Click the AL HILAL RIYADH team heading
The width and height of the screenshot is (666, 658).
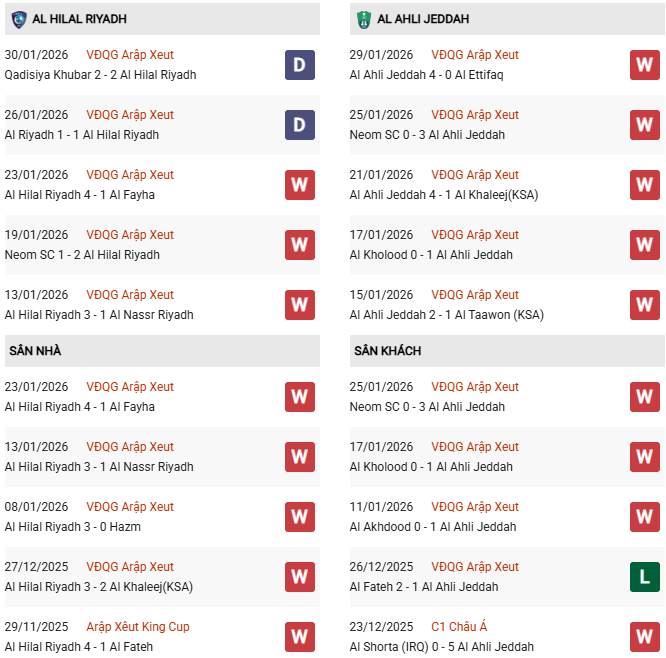pyautogui.click(x=79, y=19)
